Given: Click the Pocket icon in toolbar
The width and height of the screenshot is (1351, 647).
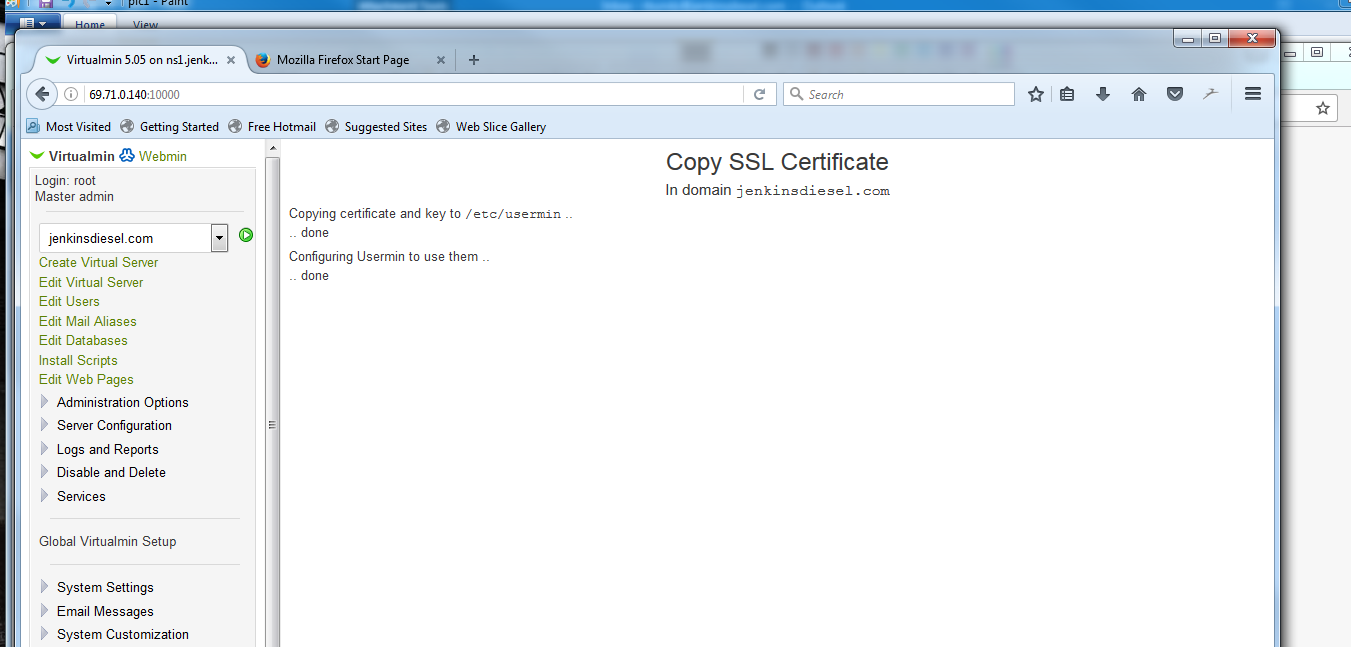Looking at the screenshot, I should [1176, 94].
